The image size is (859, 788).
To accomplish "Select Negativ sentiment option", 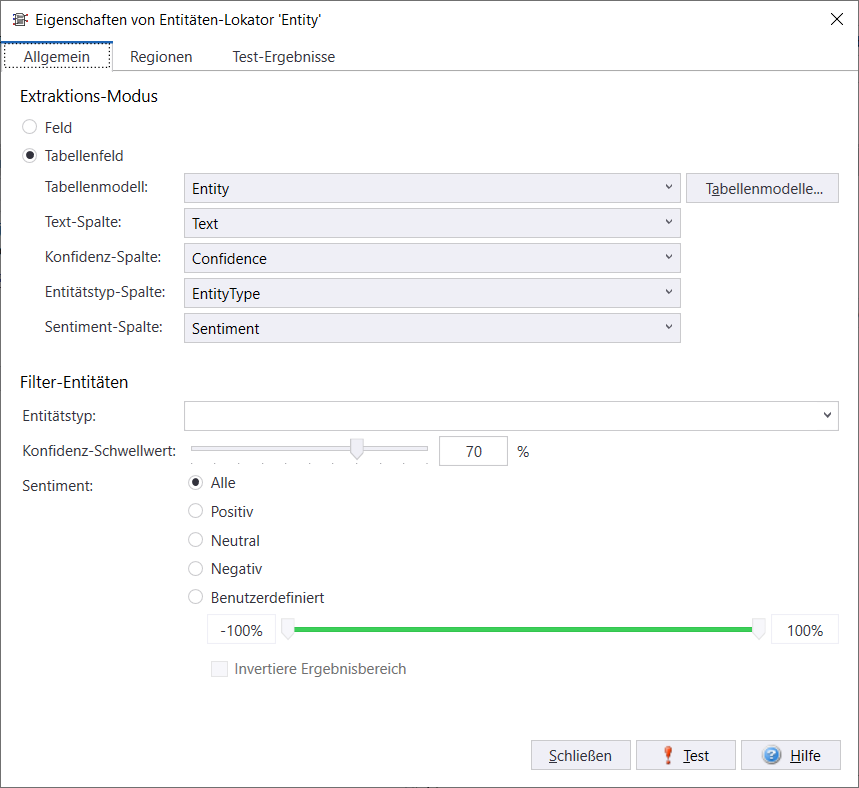I will [196, 569].
